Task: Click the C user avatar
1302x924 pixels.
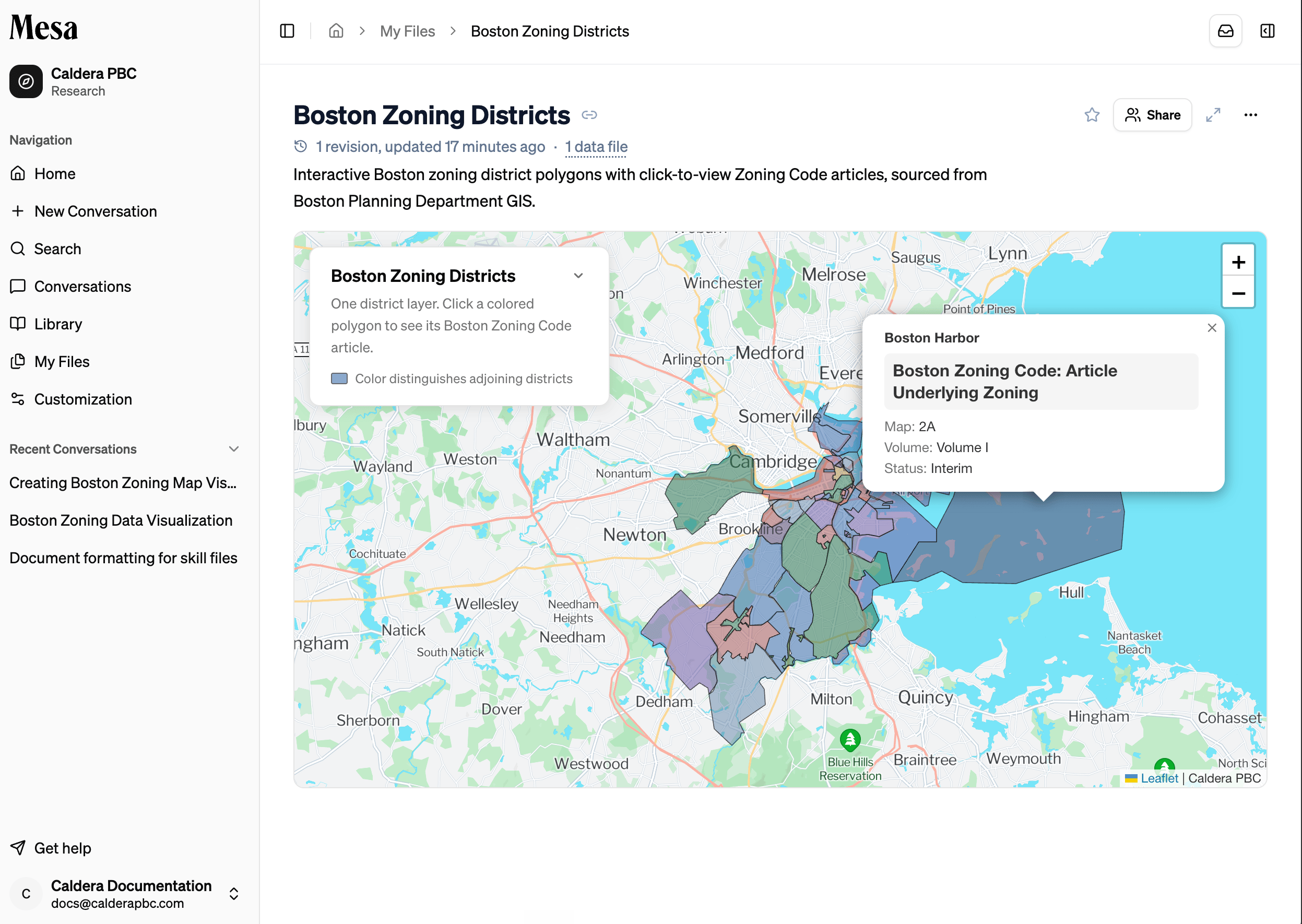Action: click(26, 893)
